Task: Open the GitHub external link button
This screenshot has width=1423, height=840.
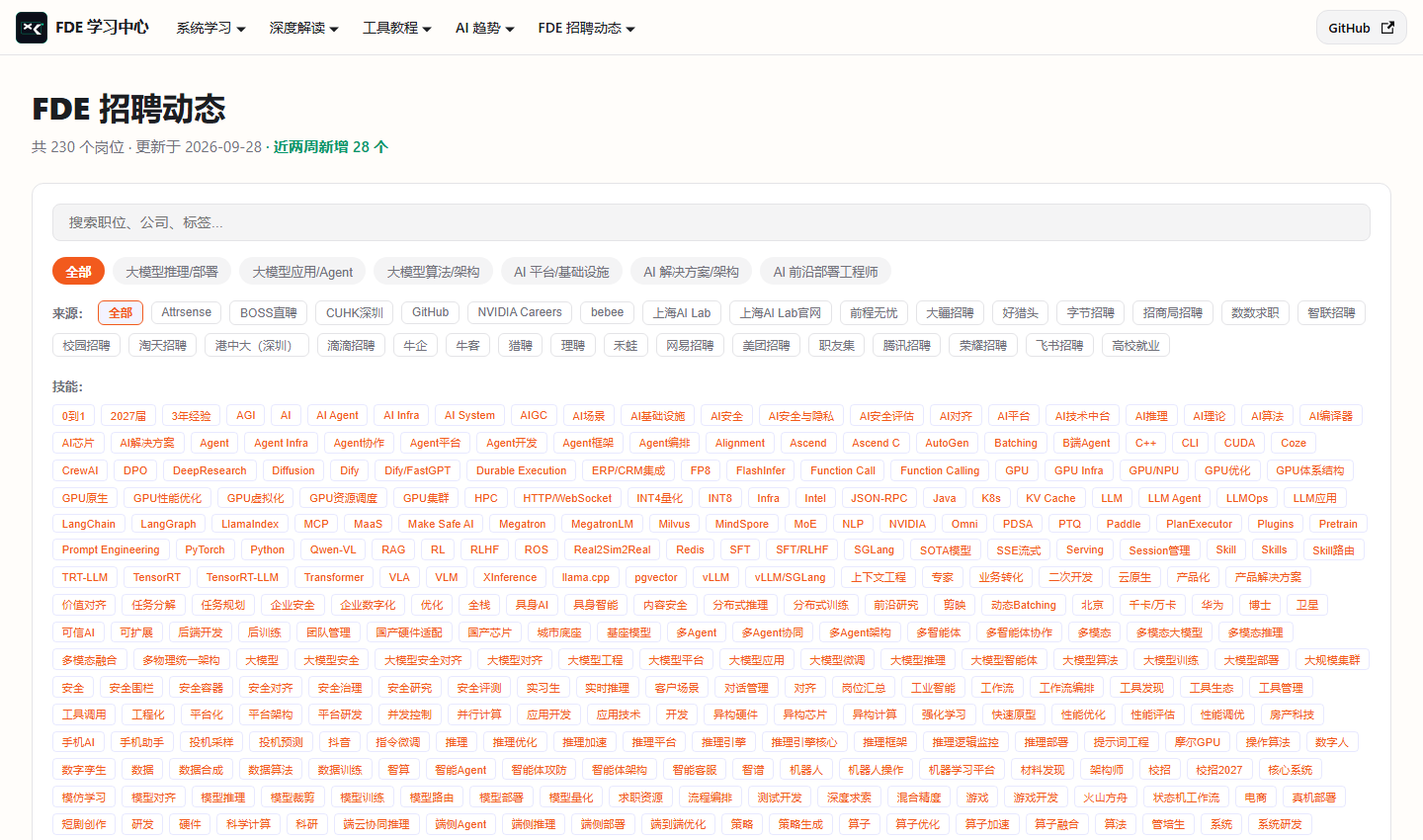Action: click(x=1361, y=28)
